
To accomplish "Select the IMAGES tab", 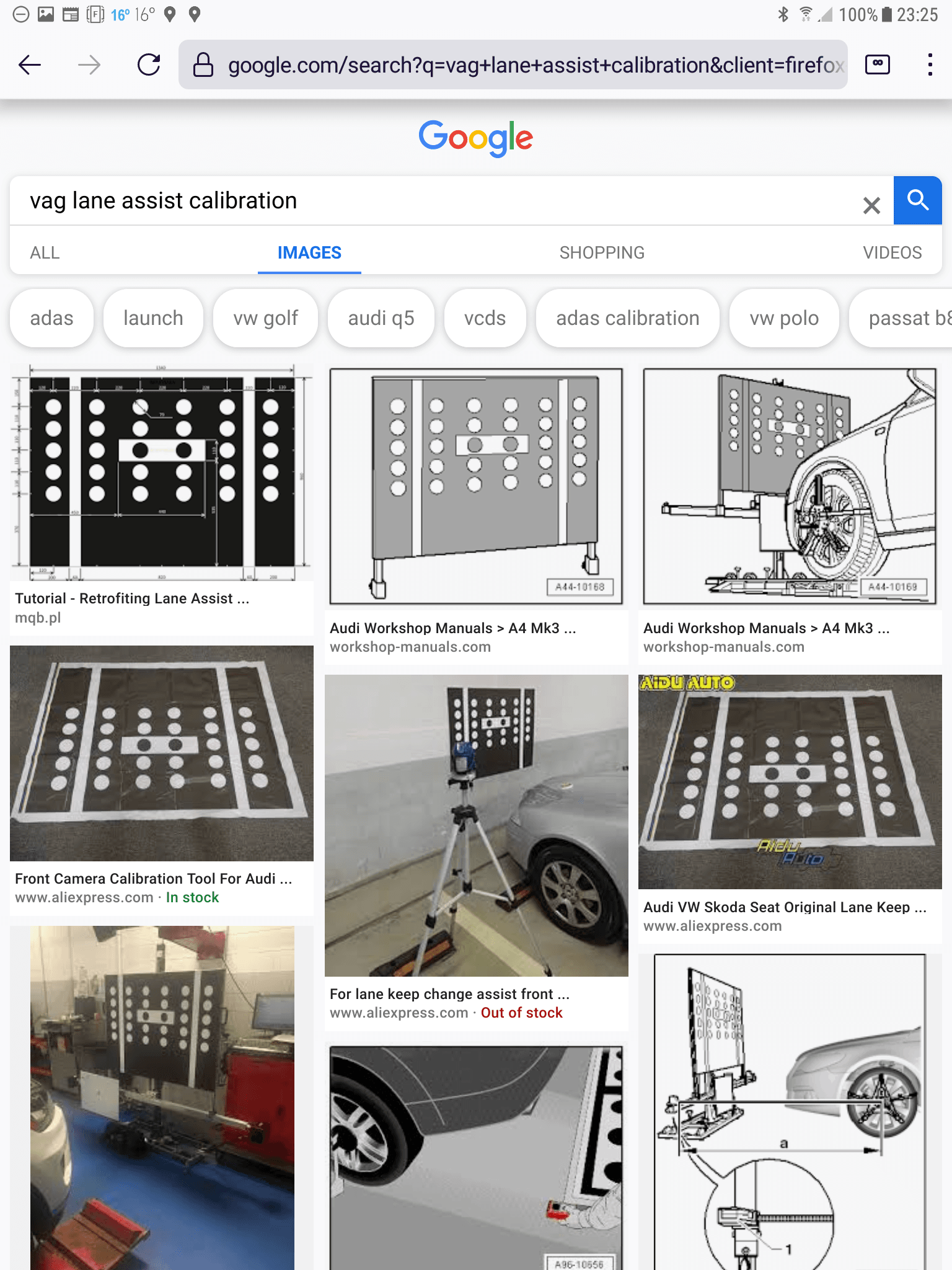I will pos(309,252).
